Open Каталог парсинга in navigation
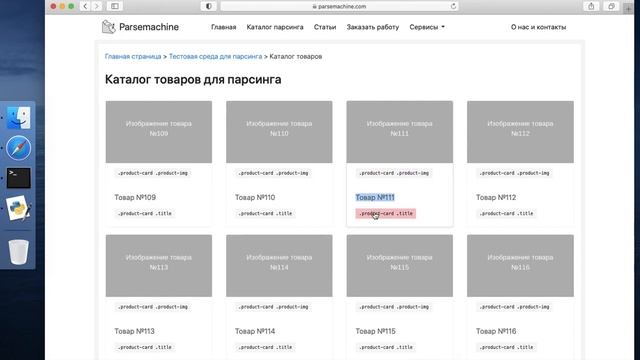Image resolution: width=640 pixels, height=360 pixels. click(275, 27)
